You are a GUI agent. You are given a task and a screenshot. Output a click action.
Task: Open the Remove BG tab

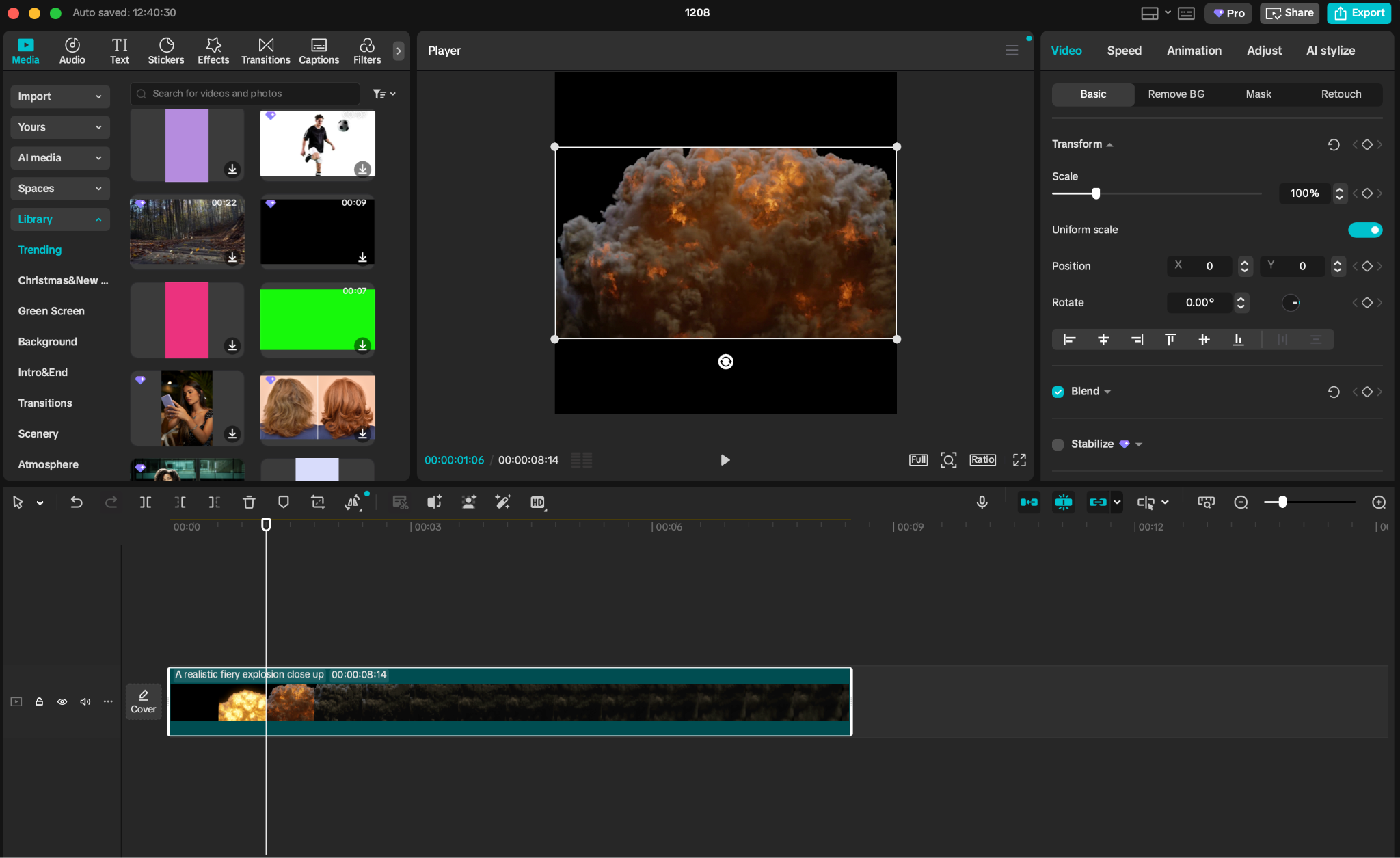click(1175, 94)
